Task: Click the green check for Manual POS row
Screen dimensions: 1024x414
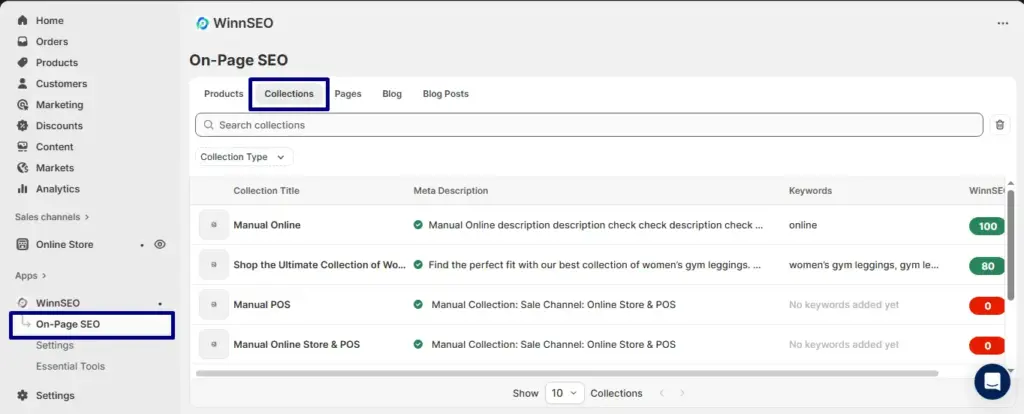Action: tap(418, 304)
